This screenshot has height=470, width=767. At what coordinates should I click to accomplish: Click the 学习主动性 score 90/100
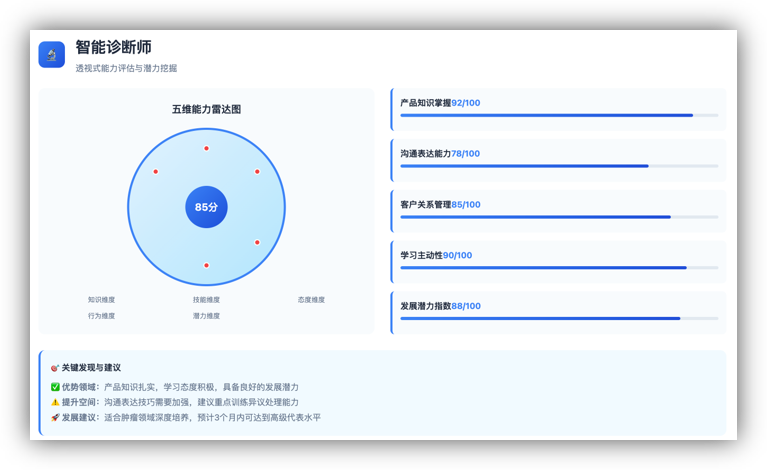pyautogui.click(x=457, y=255)
